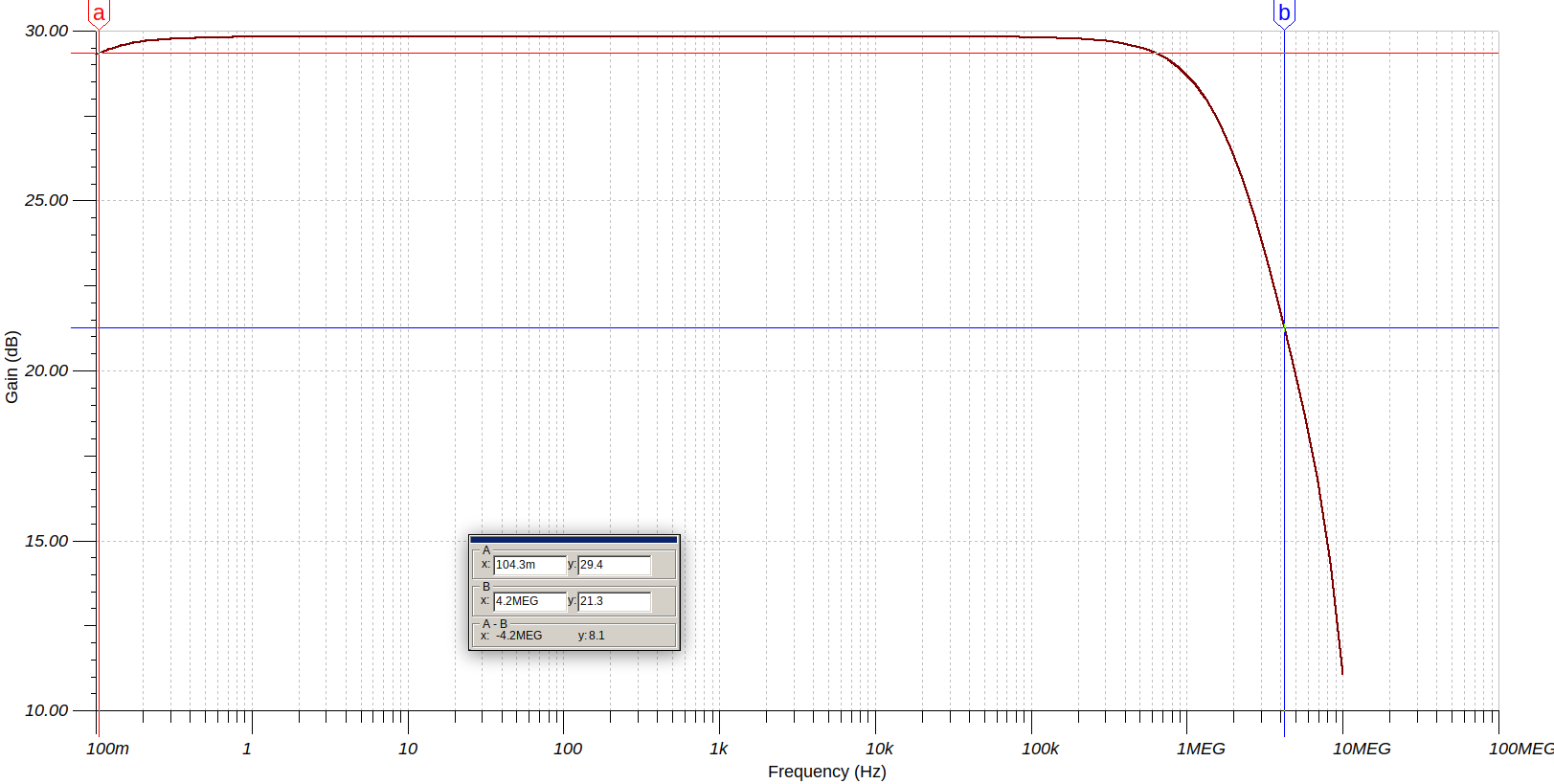Click the 1k frequency tick label
The width and height of the screenshot is (1554, 784).
click(718, 749)
